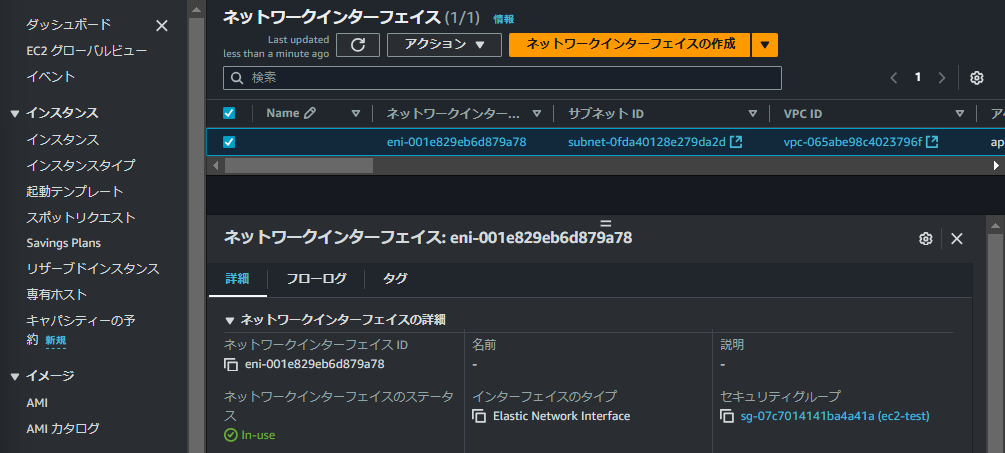1005x453 pixels.
Task: Open external link icon beside subnet ID
Action: coord(736,142)
